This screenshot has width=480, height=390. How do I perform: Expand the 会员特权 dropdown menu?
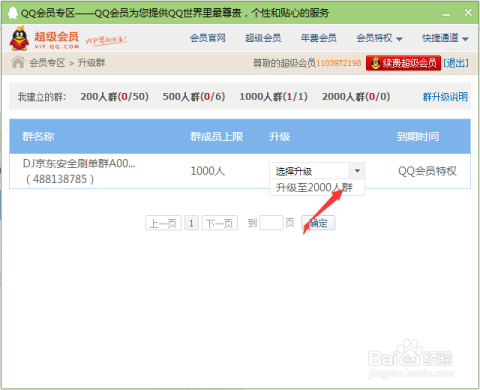[379, 38]
